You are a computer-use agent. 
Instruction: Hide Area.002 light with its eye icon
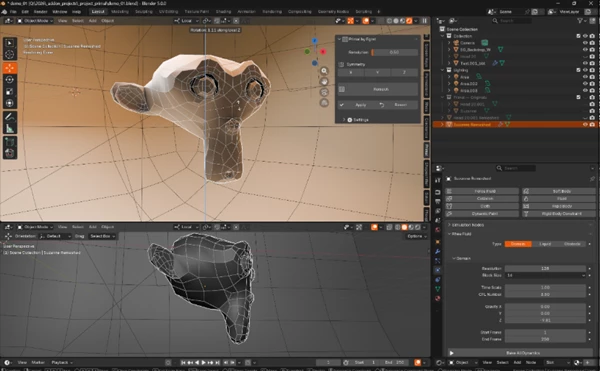pyautogui.click(x=585, y=83)
